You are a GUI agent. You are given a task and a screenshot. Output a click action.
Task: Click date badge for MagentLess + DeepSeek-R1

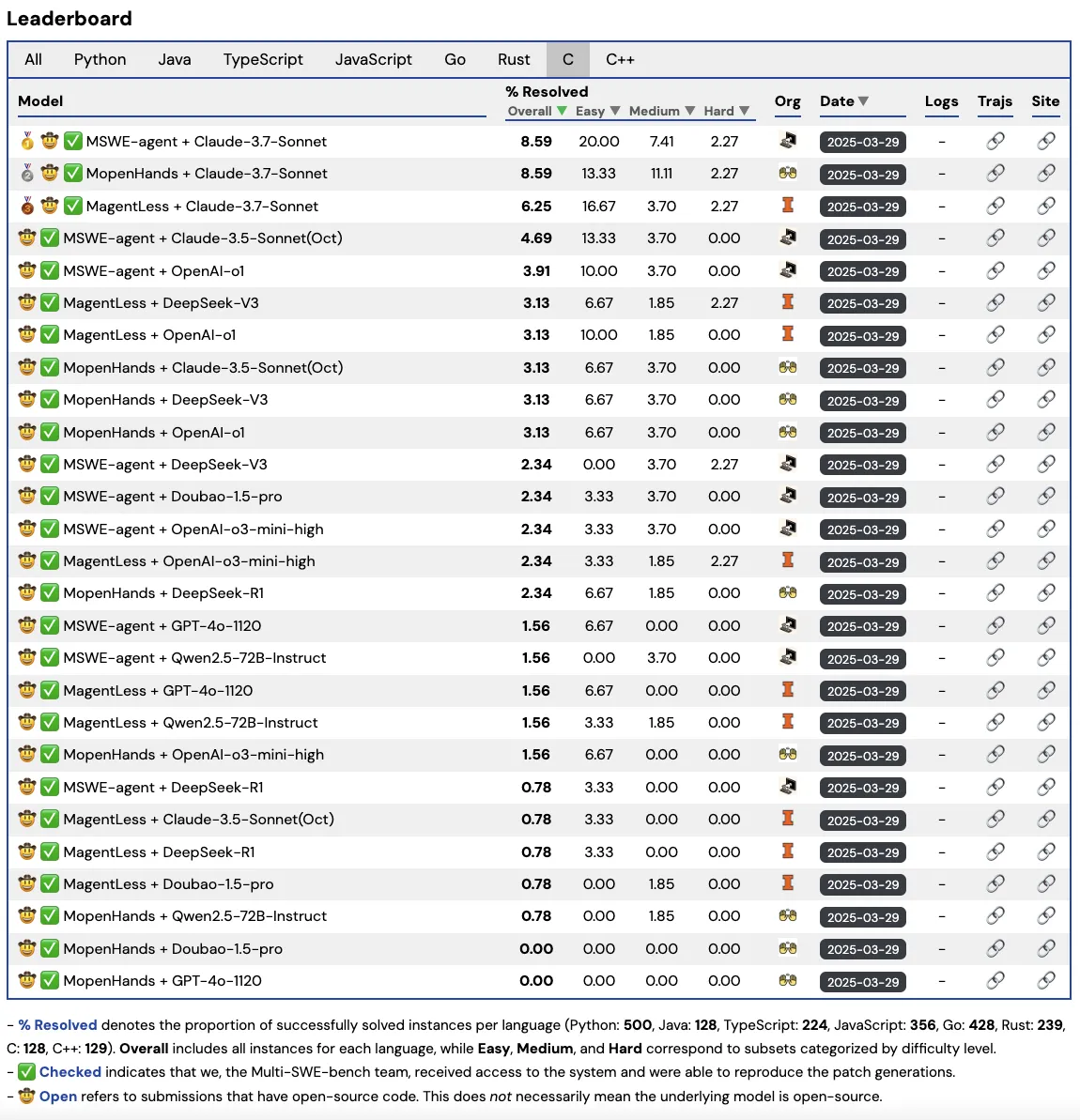coord(863,852)
